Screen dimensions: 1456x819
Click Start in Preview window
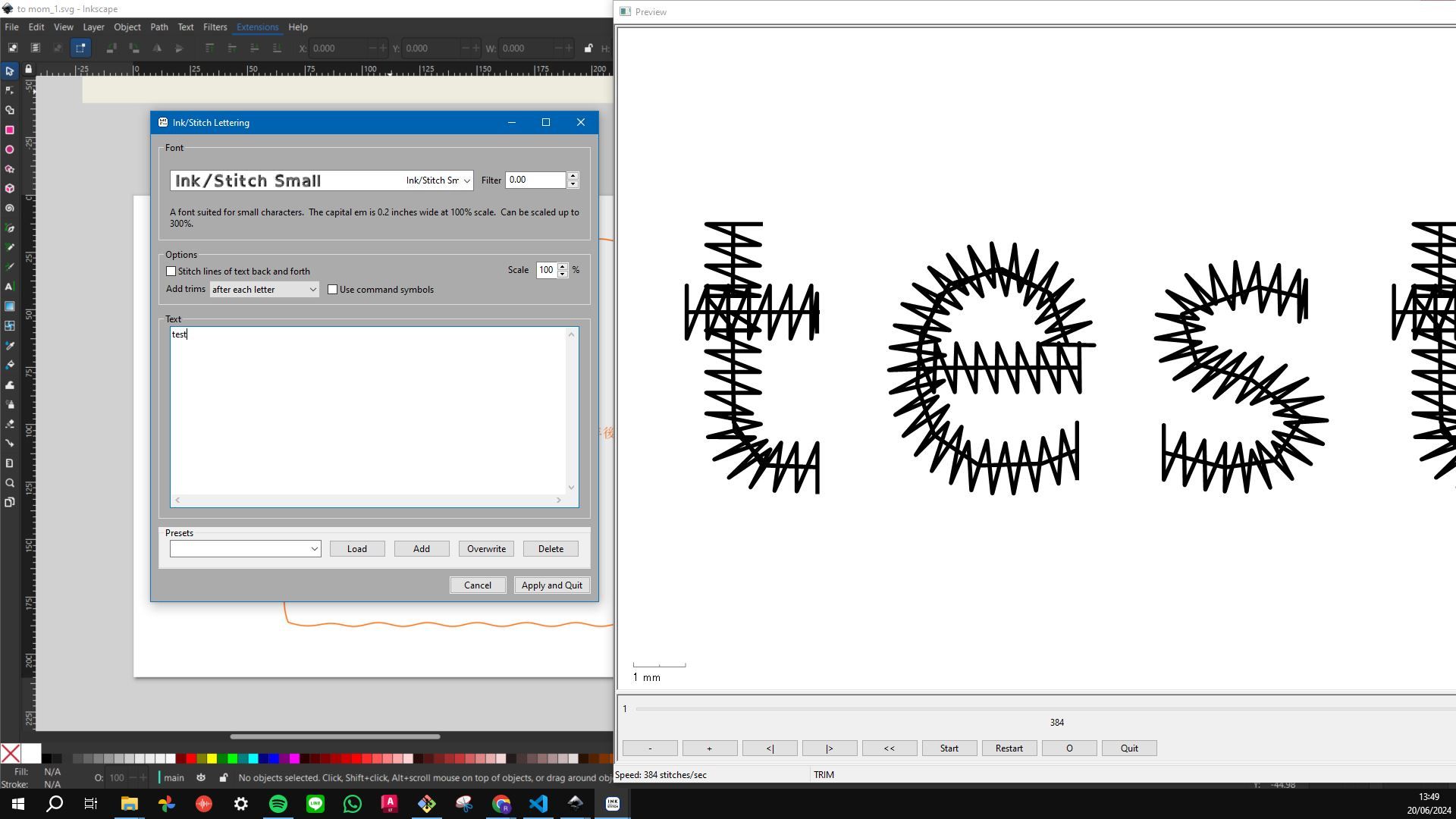[x=949, y=748]
